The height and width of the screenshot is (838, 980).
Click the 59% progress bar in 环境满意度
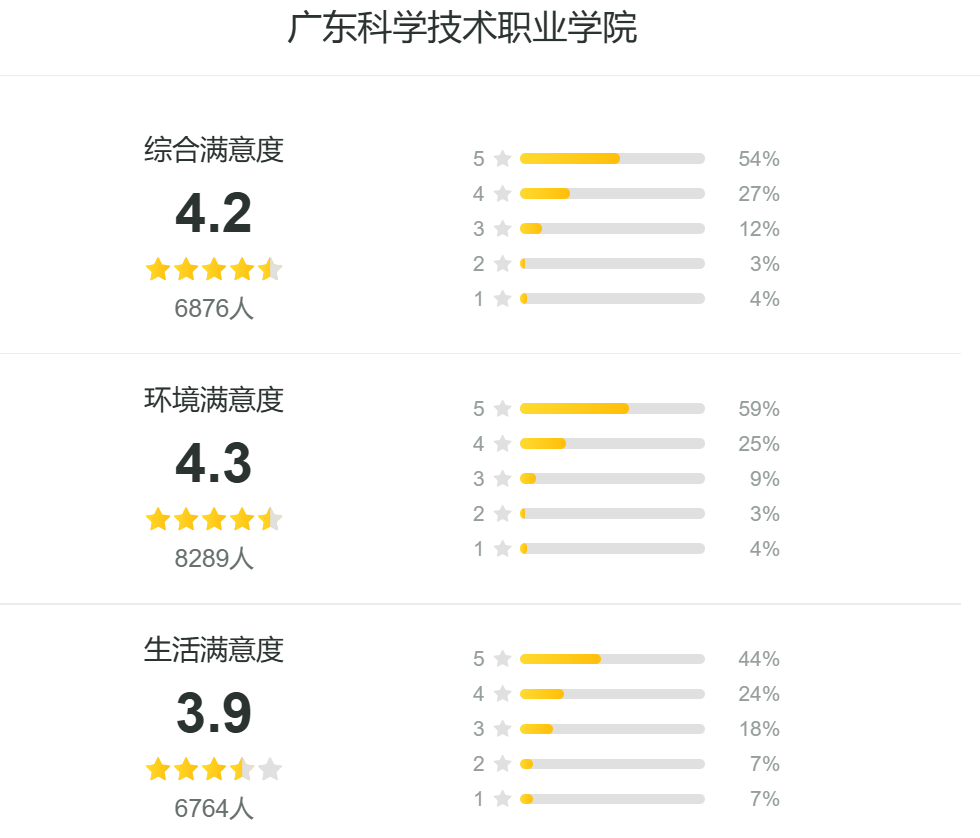[x=612, y=409]
